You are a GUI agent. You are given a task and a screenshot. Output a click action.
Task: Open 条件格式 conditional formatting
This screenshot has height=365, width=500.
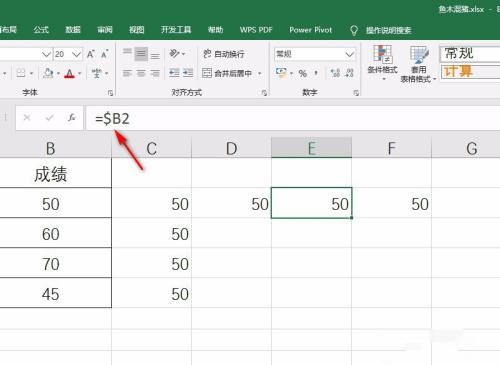point(382,63)
